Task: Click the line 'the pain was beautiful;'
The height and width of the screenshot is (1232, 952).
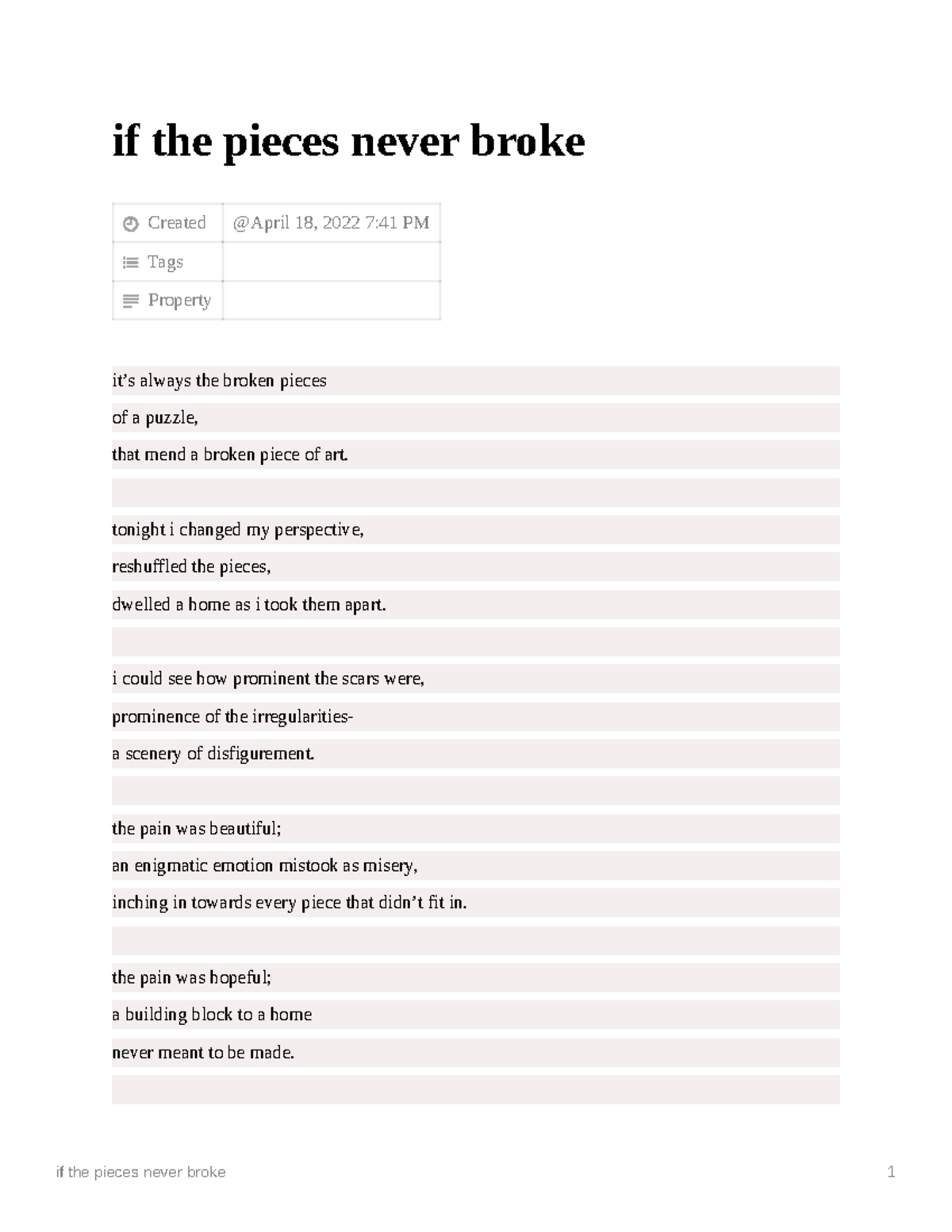Action: 197,829
